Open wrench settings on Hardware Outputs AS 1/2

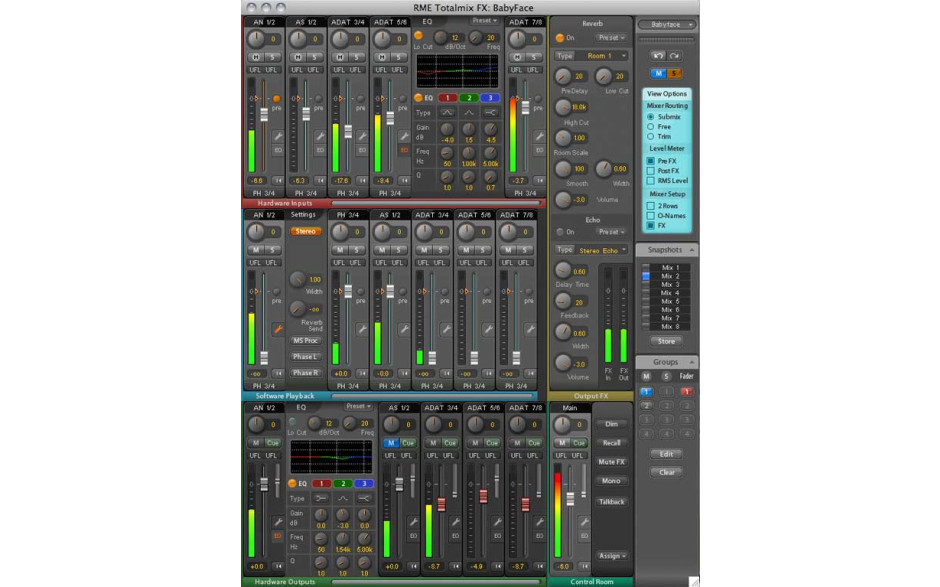tap(413, 522)
